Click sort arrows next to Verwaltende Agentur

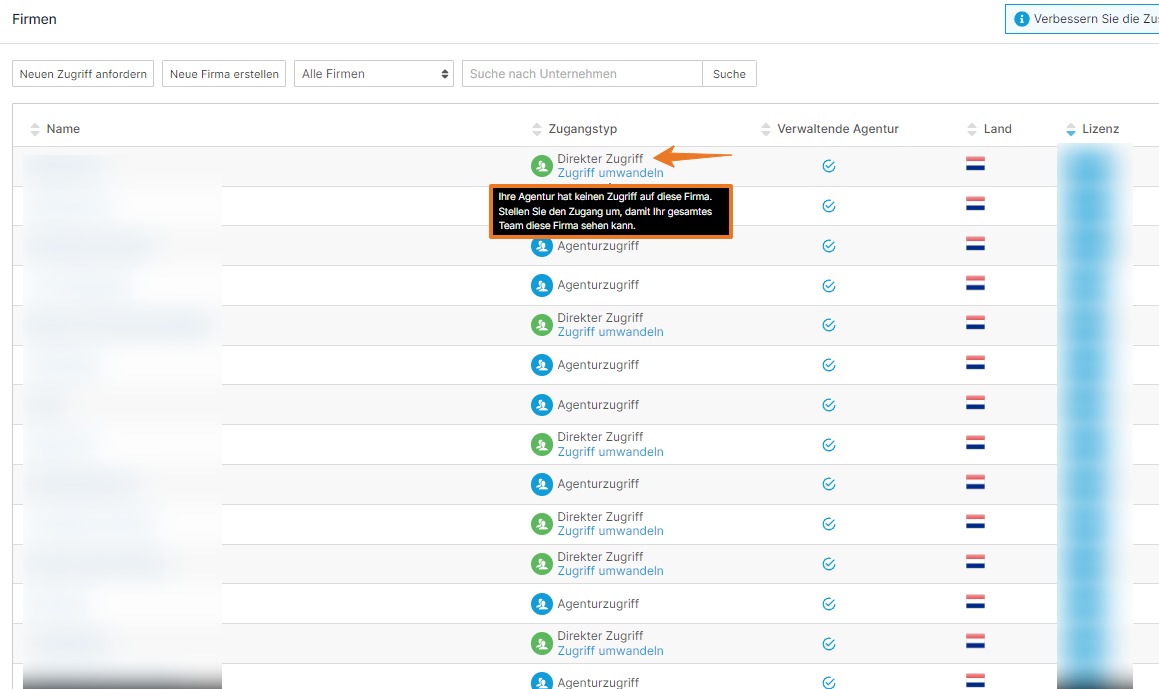766,129
